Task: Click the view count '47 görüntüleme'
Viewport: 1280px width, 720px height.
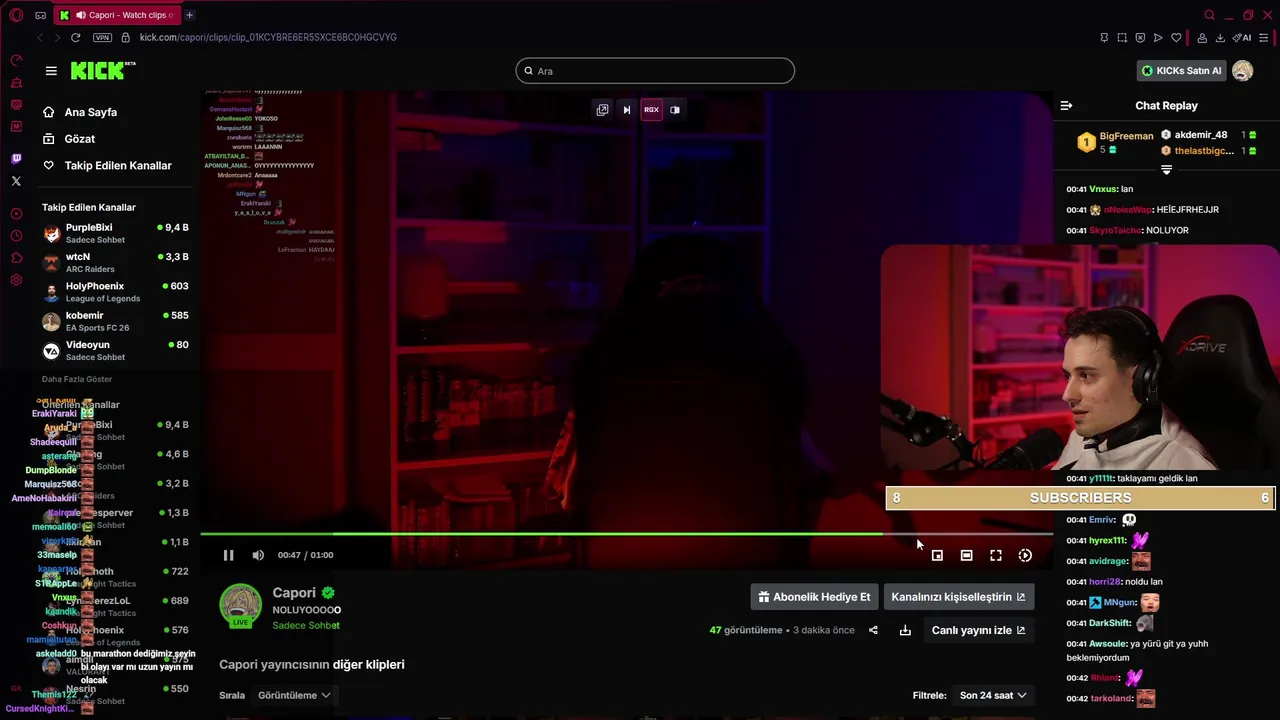Action: pos(746,630)
